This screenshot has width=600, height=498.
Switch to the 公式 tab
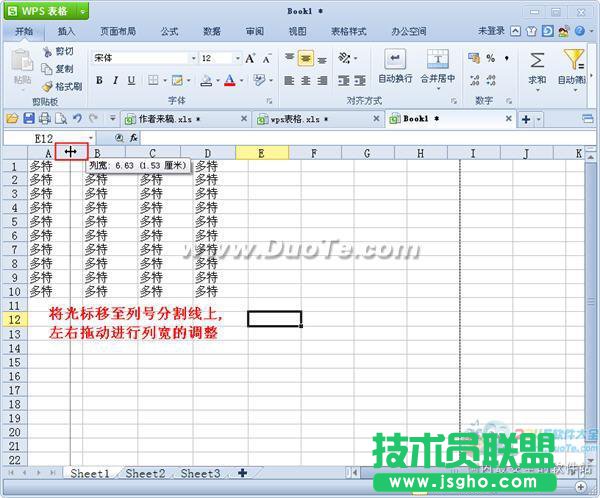click(169, 31)
